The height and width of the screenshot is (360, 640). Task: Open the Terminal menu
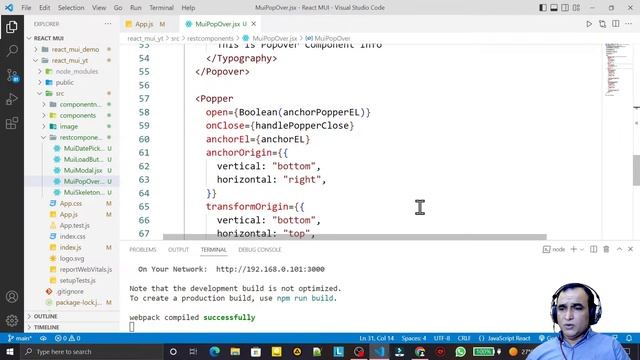click(161, 8)
